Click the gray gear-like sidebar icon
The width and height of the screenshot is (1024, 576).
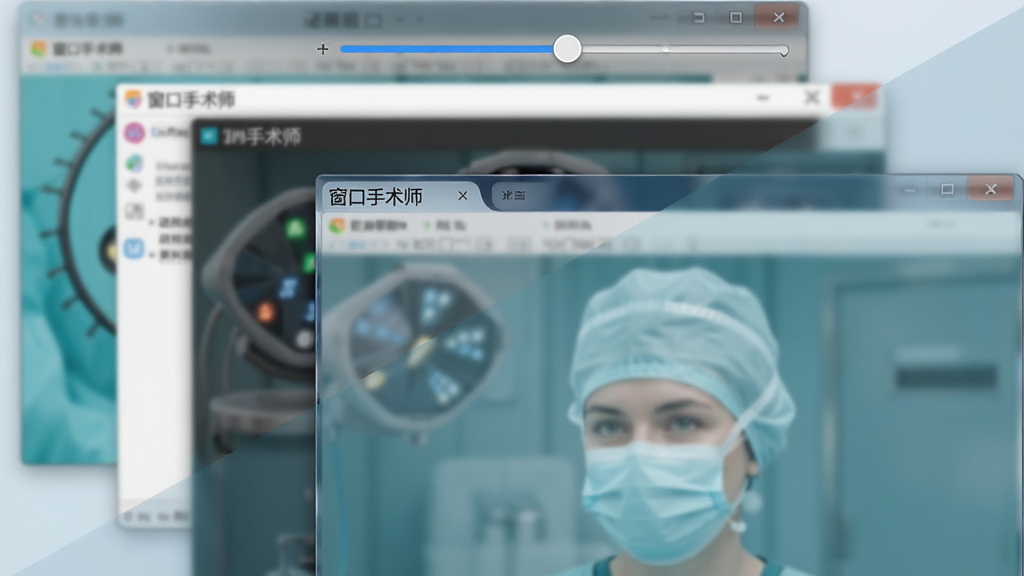tap(134, 185)
